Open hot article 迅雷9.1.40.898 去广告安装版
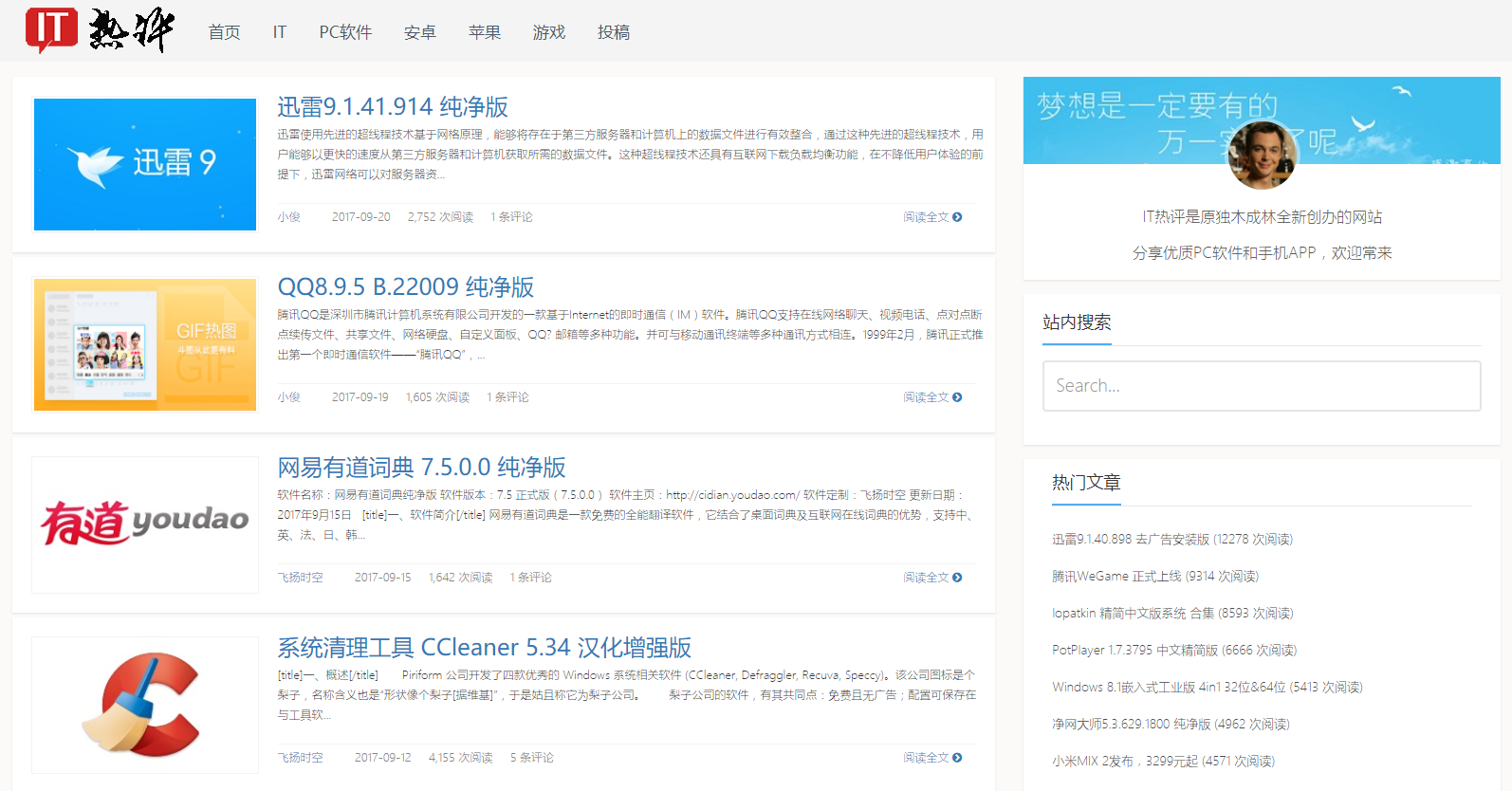 tap(1172, 539)
